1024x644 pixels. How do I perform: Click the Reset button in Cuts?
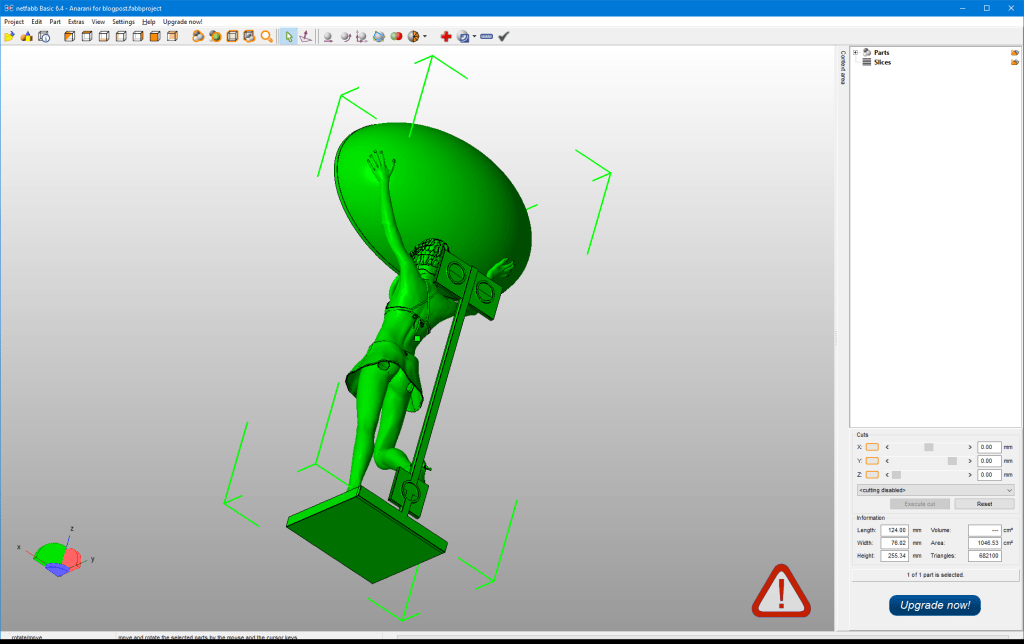pyautogui.click(x=984, y=504)
